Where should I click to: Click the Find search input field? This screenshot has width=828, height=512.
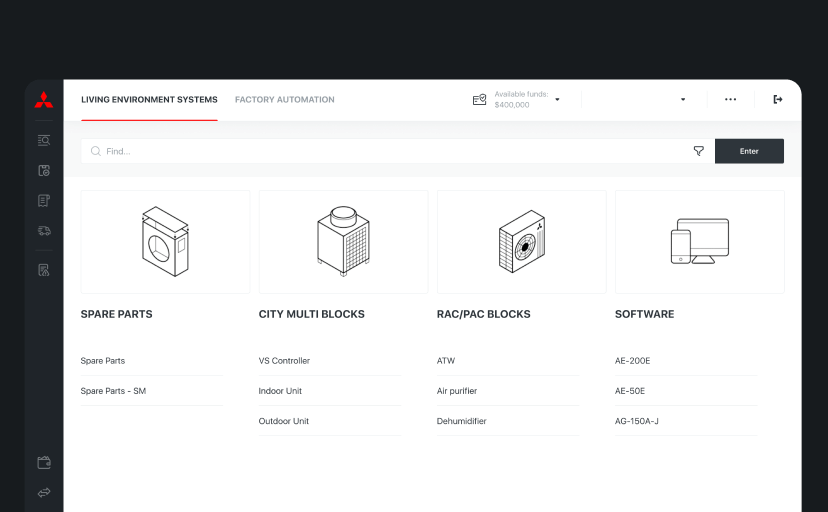click(x=390, y=151)
